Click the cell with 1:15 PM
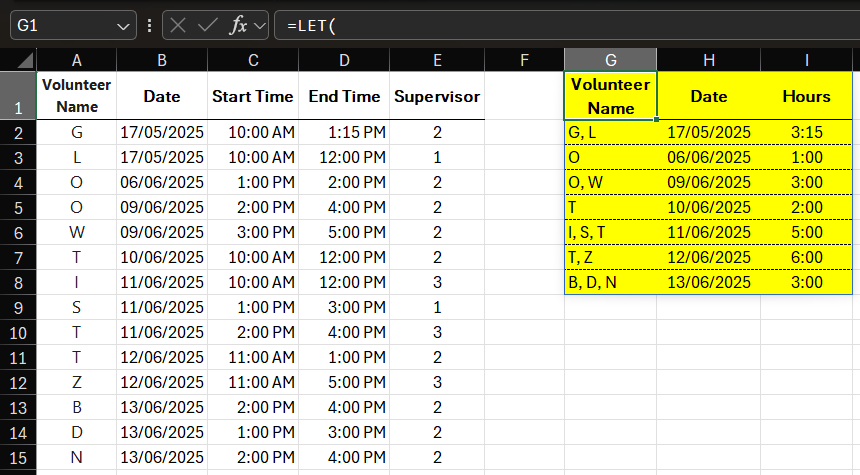Viewport: 860px width, 475px height. coord(345,132)
